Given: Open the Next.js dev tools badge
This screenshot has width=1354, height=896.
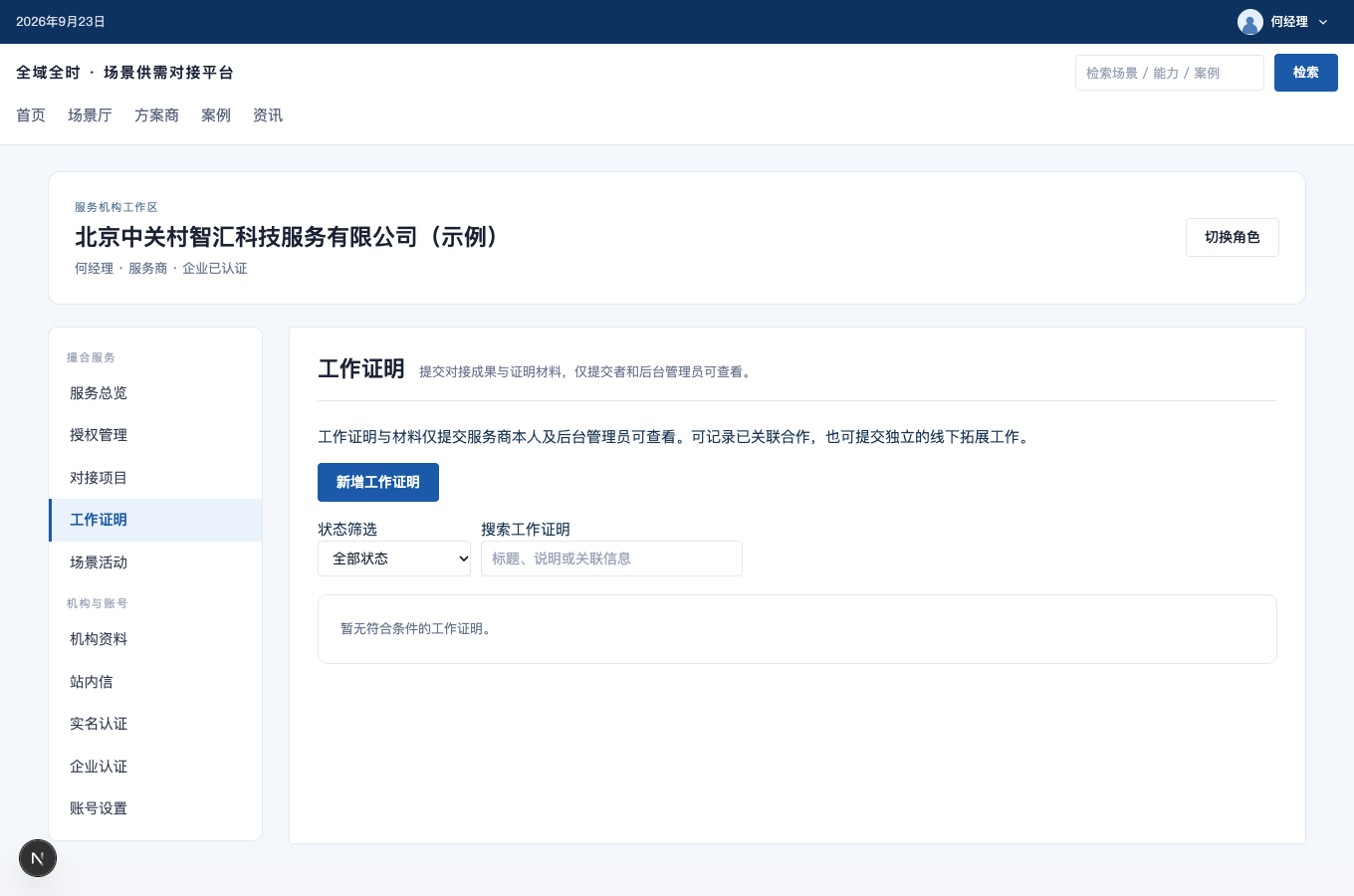Looking at the screenshot, I should pos(38,858).
